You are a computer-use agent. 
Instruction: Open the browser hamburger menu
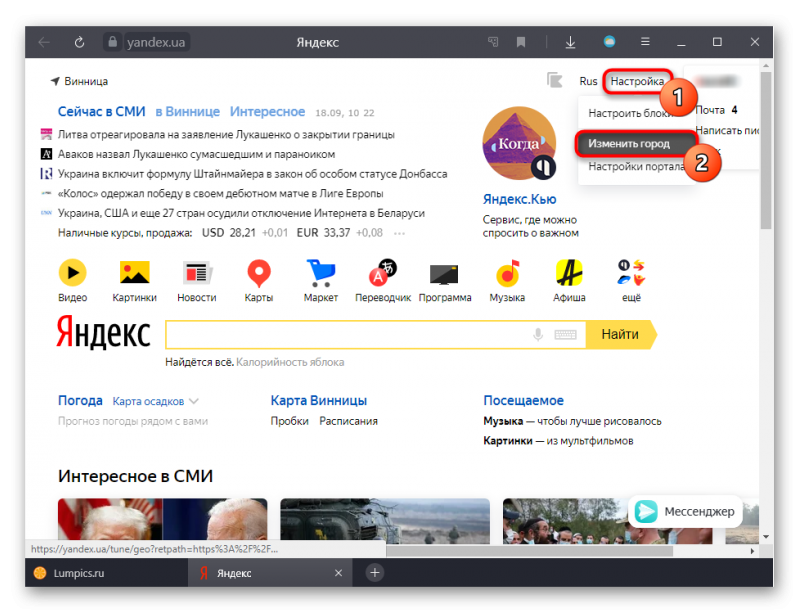point(645,41)
